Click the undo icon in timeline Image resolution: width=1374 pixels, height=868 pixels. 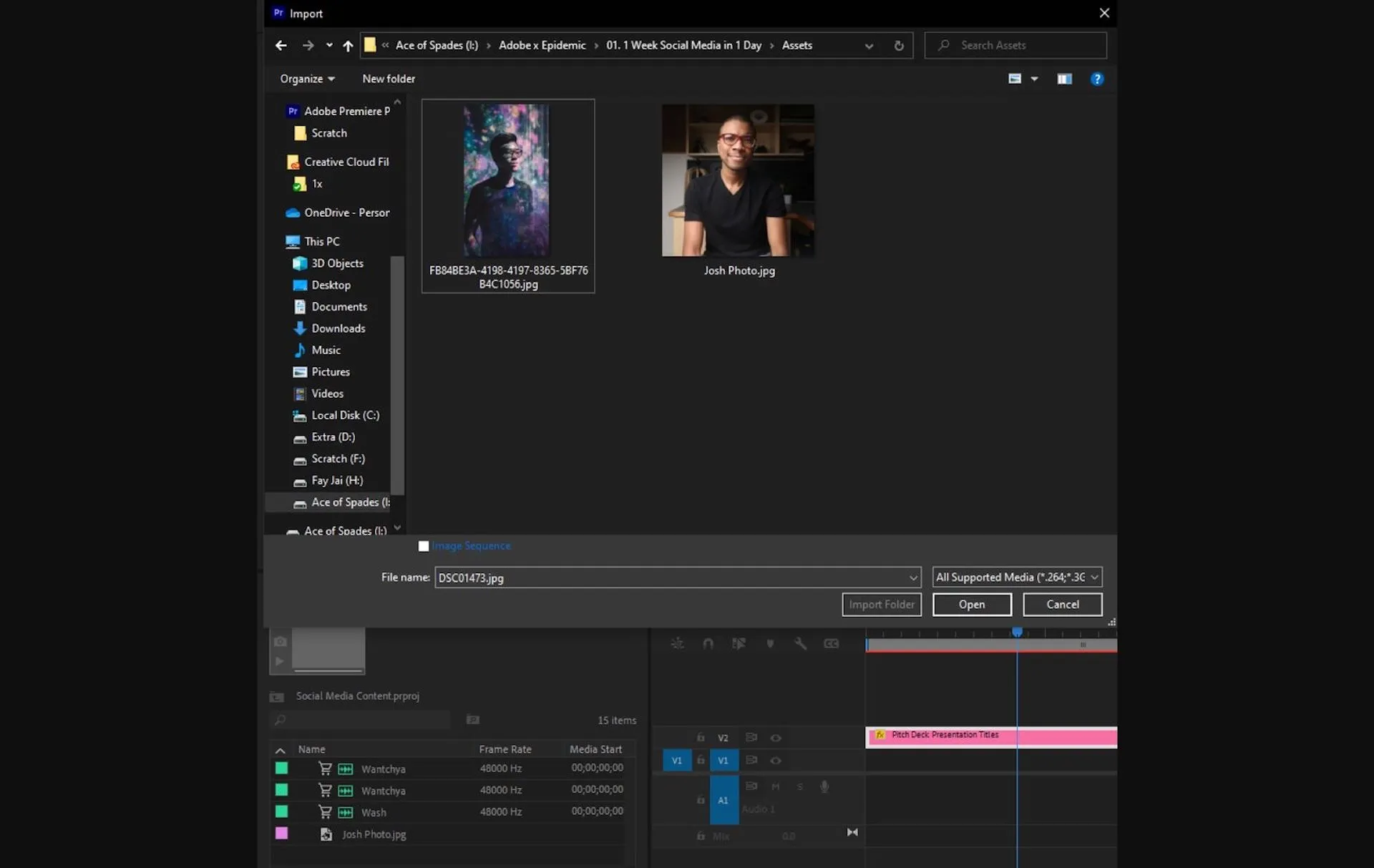(x=708, y=642)
